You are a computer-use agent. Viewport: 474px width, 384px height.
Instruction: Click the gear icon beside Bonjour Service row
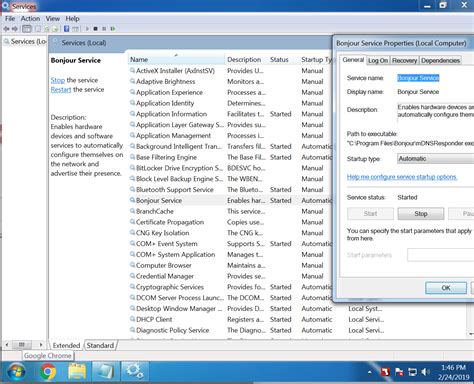(x=132, y=200)
